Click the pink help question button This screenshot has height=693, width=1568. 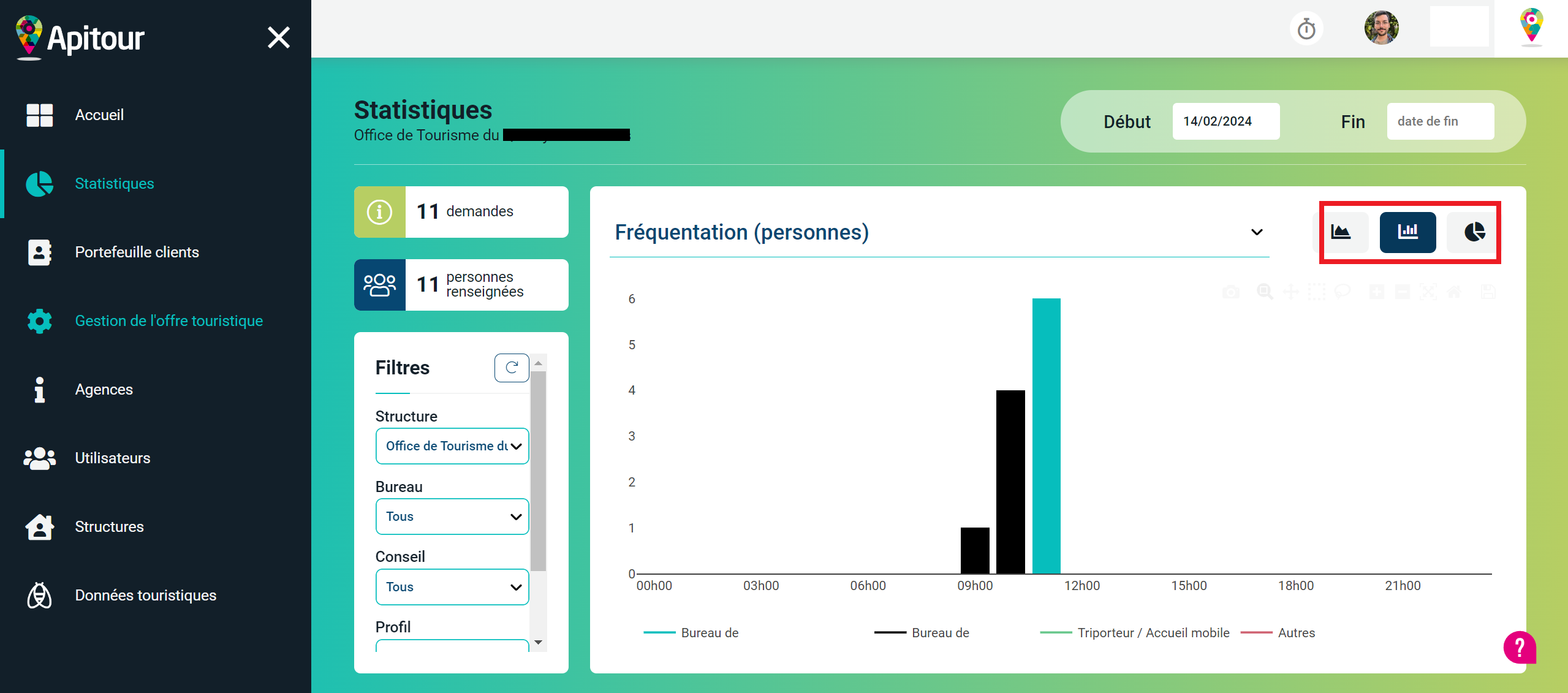(1519, 647)
